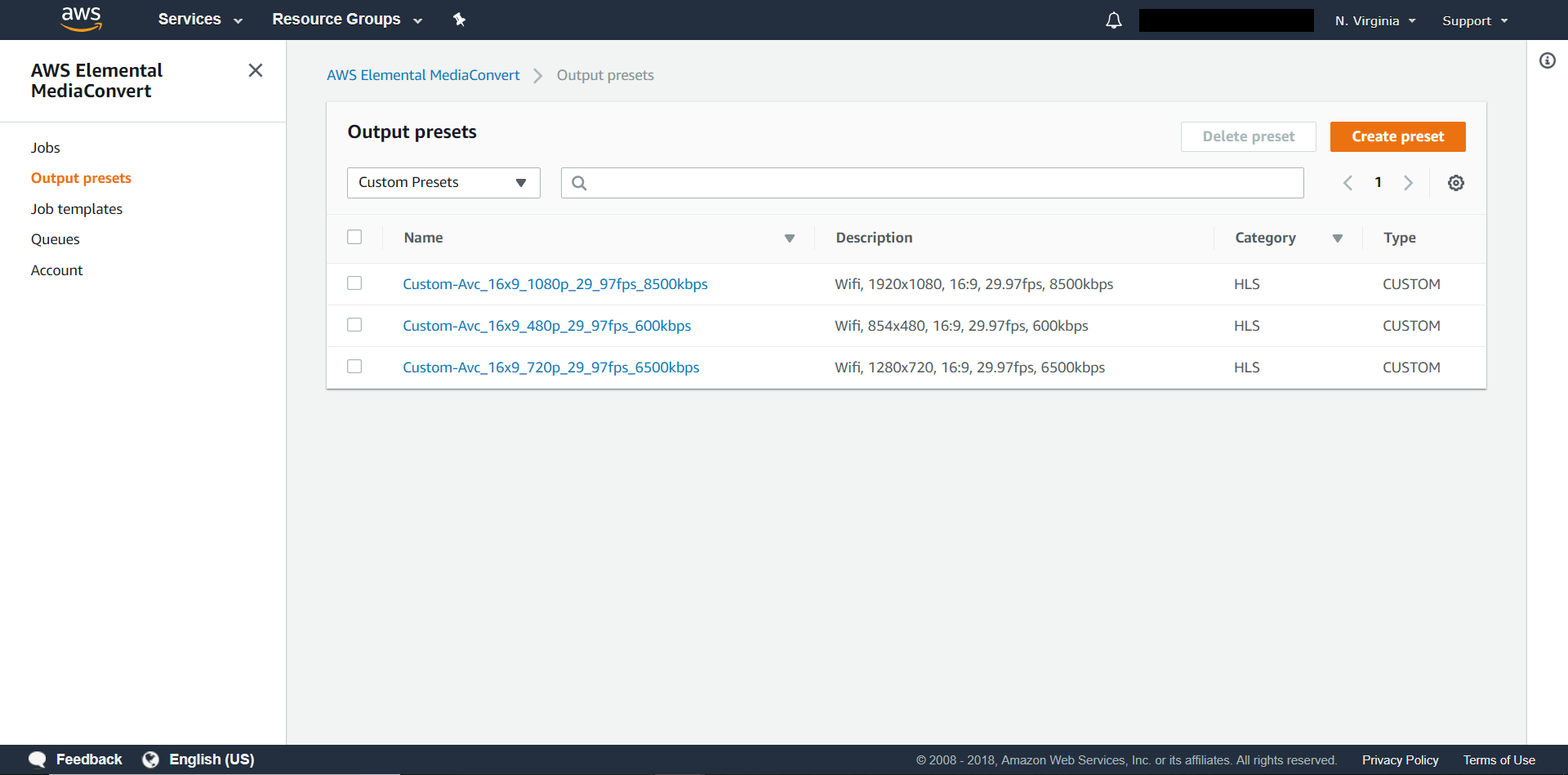Open the Terms of Use link
The width and height of the screenshot is (1568, 775).
coord(1499,760)
